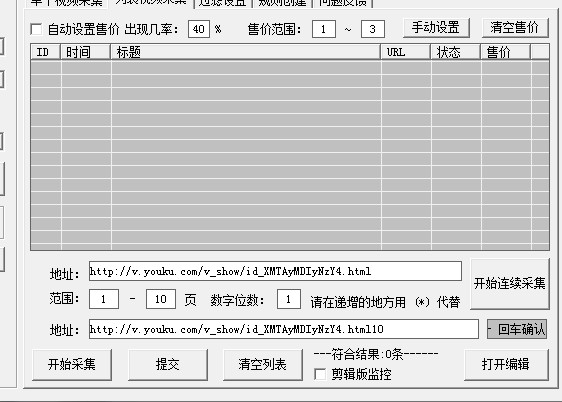Click the 售价 column header
The image size is (562, 402).
(x=506, y=52)
